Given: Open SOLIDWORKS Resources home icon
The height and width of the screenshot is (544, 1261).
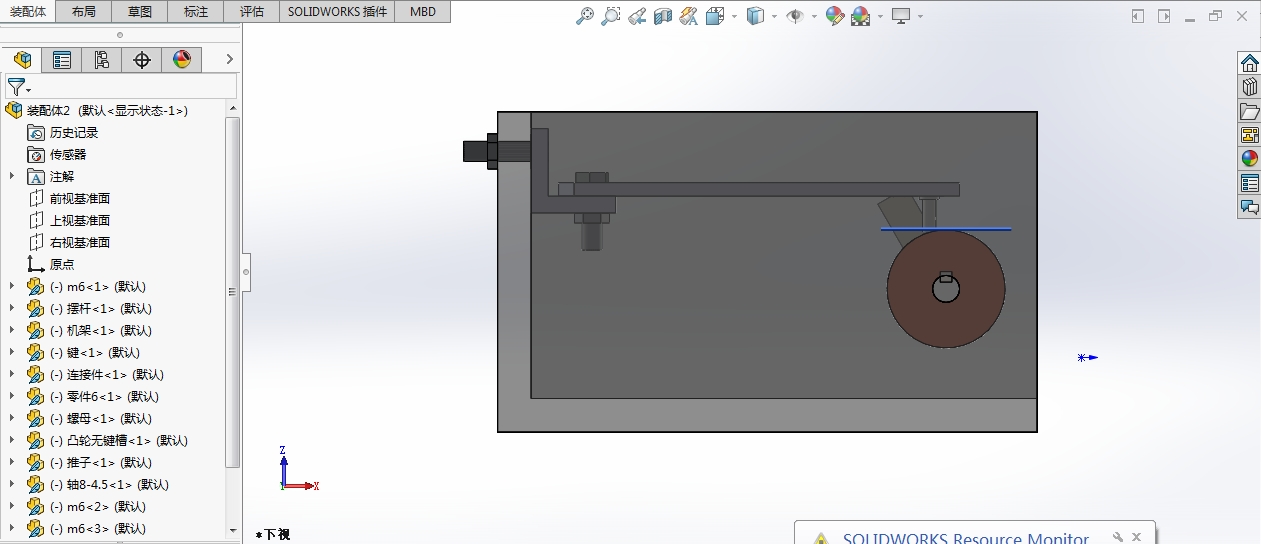Looking at the screenshot, I should point(1249,63).
